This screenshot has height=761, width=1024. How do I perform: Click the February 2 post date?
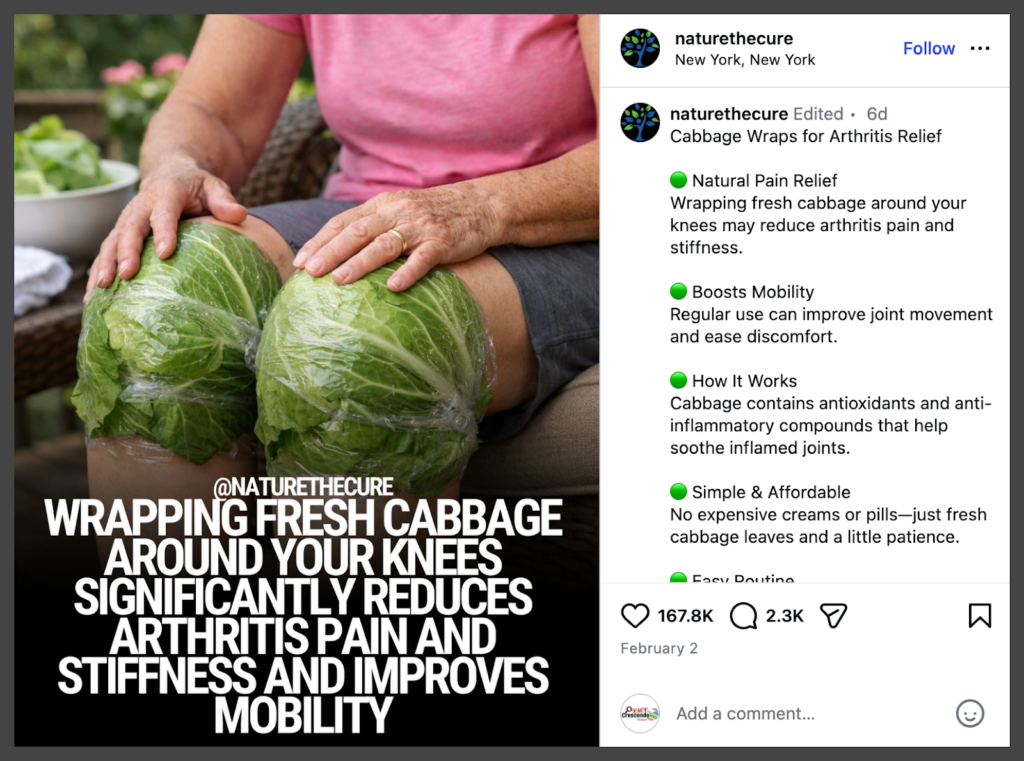tap(659, 648)
